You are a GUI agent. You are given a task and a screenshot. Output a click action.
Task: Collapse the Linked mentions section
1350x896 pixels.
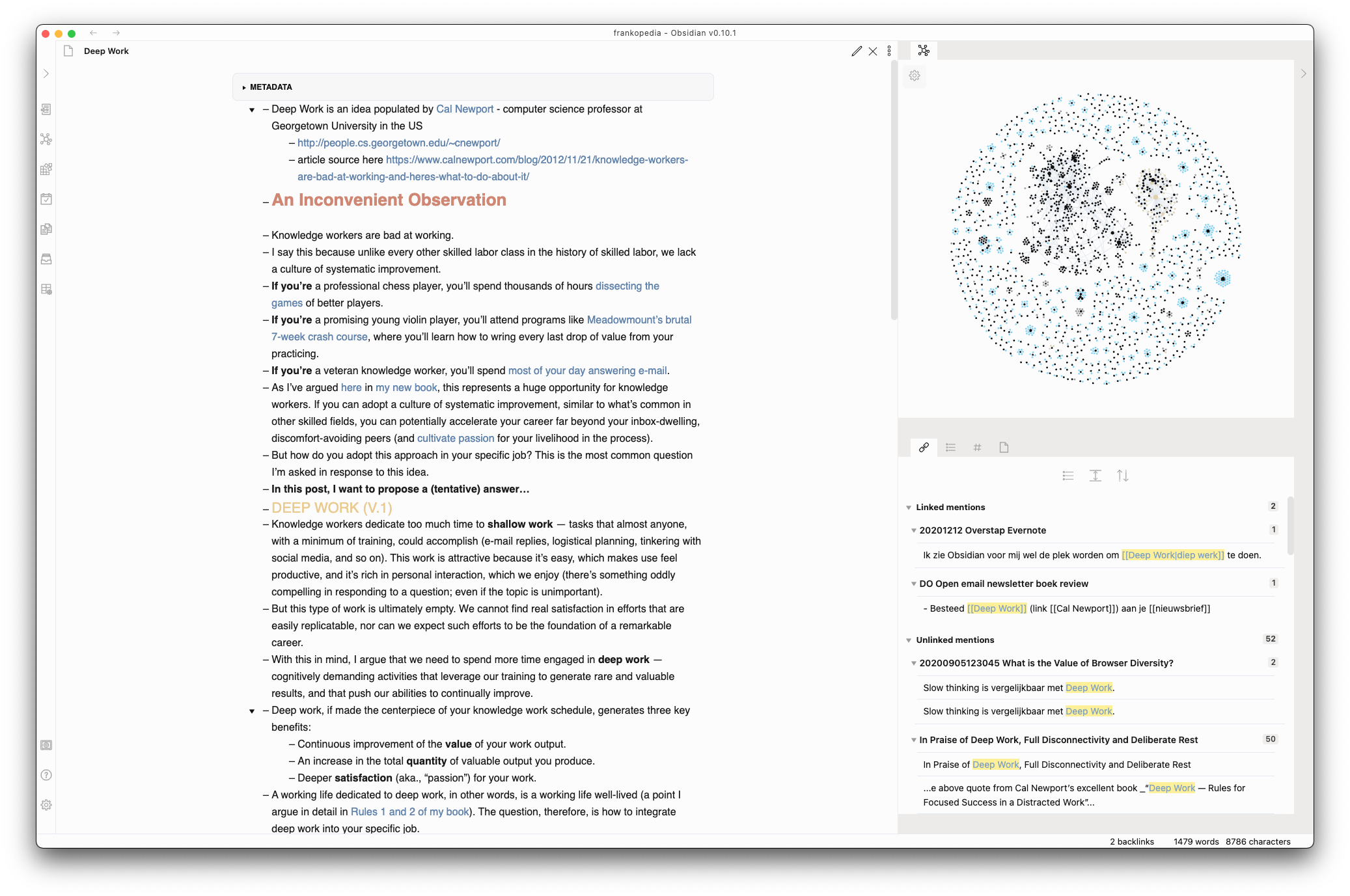coord(909,508)
